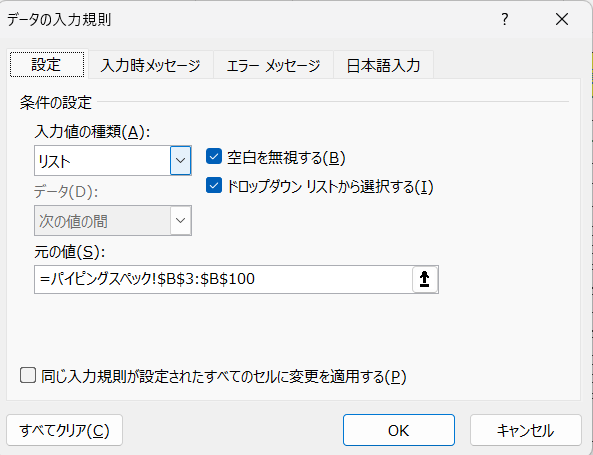Click the すべてクリア button
The image size is (593, 455).
pyautogui.click(x=64, y=430)
